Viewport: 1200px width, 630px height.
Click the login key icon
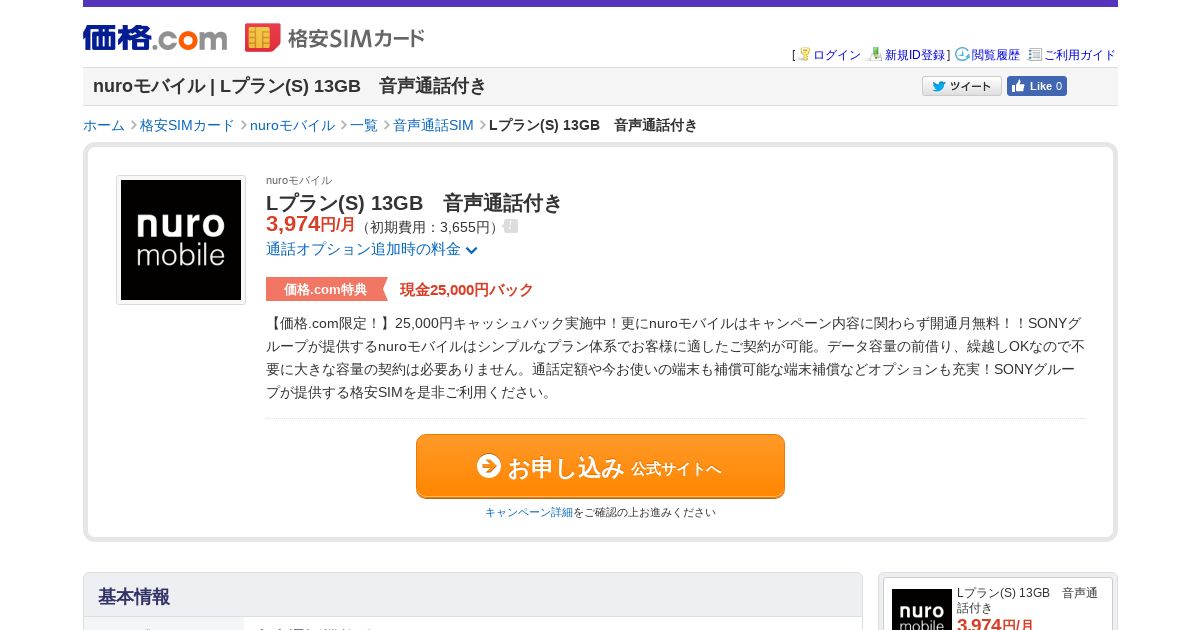tap(804, 54)
